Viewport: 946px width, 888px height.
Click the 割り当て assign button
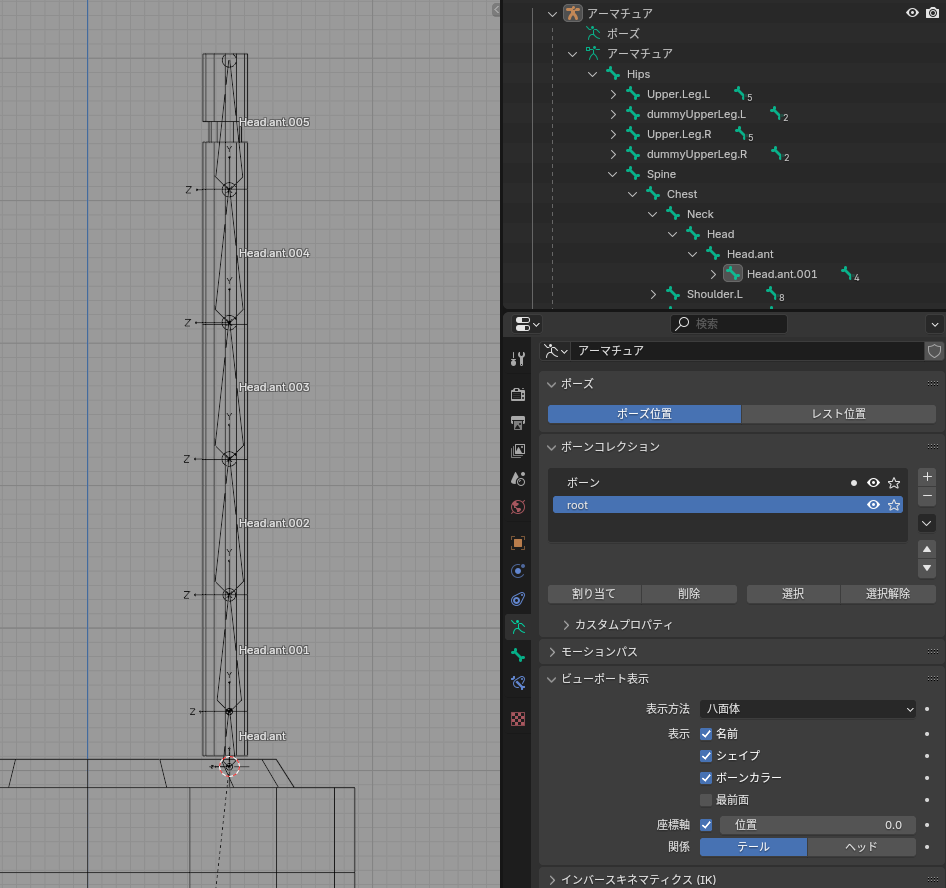pos(594,593)
